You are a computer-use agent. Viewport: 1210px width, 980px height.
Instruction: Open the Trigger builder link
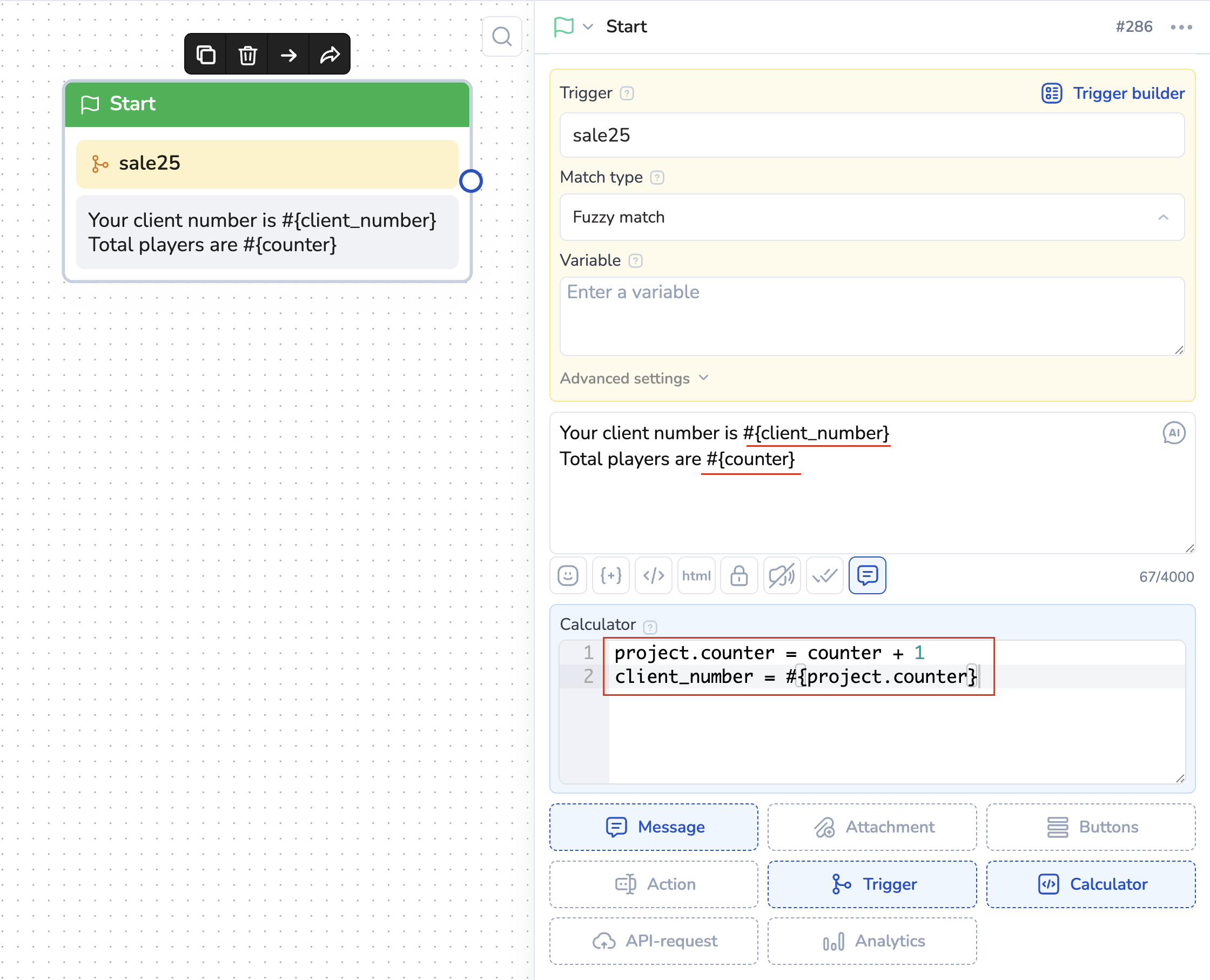coord(1113,93)
